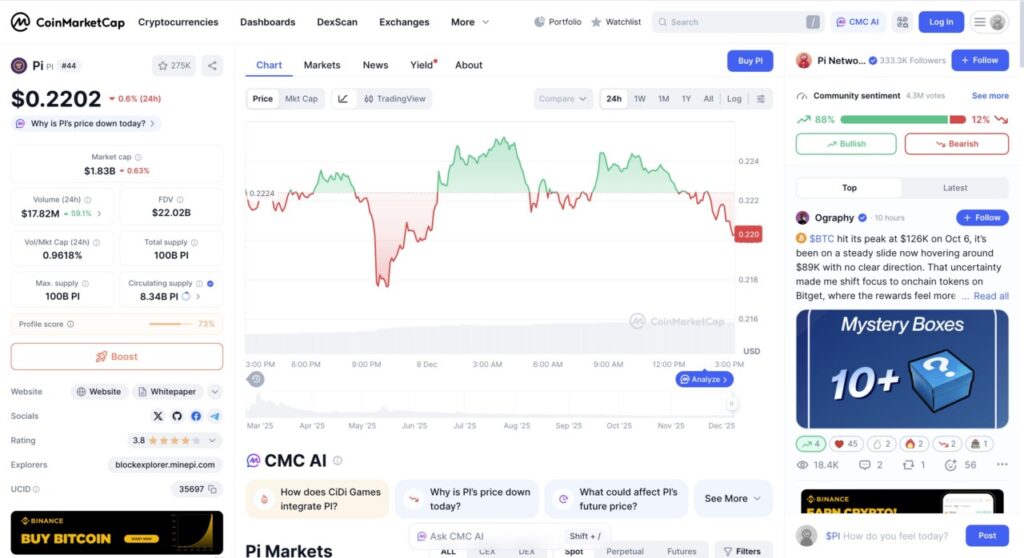The image size is (1024, 558).
Task: Expand the Rating 3.8 details chevron
Action: tap(213, 440)
